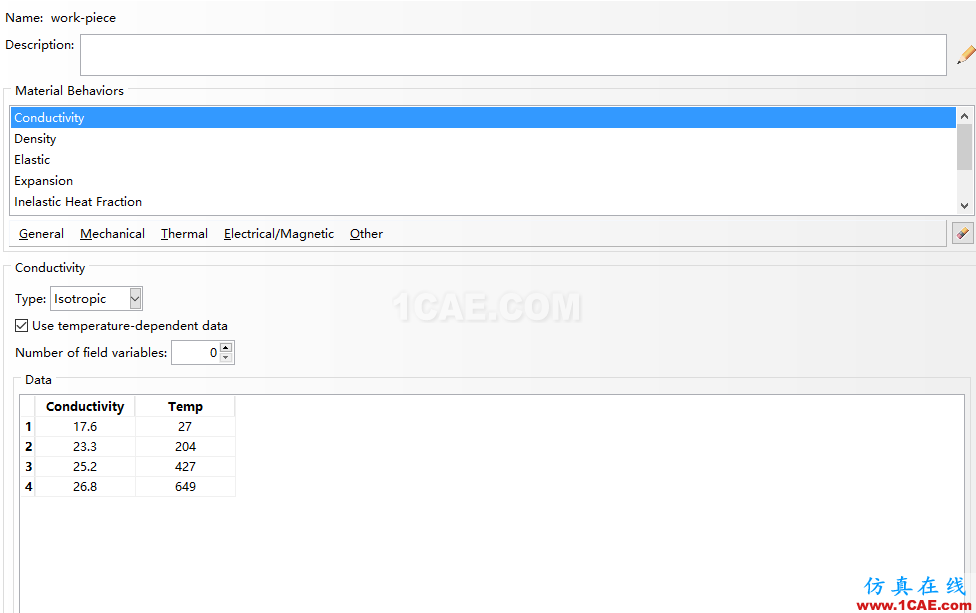
Task: Select Elastic behavior in list
Action: 483,160
